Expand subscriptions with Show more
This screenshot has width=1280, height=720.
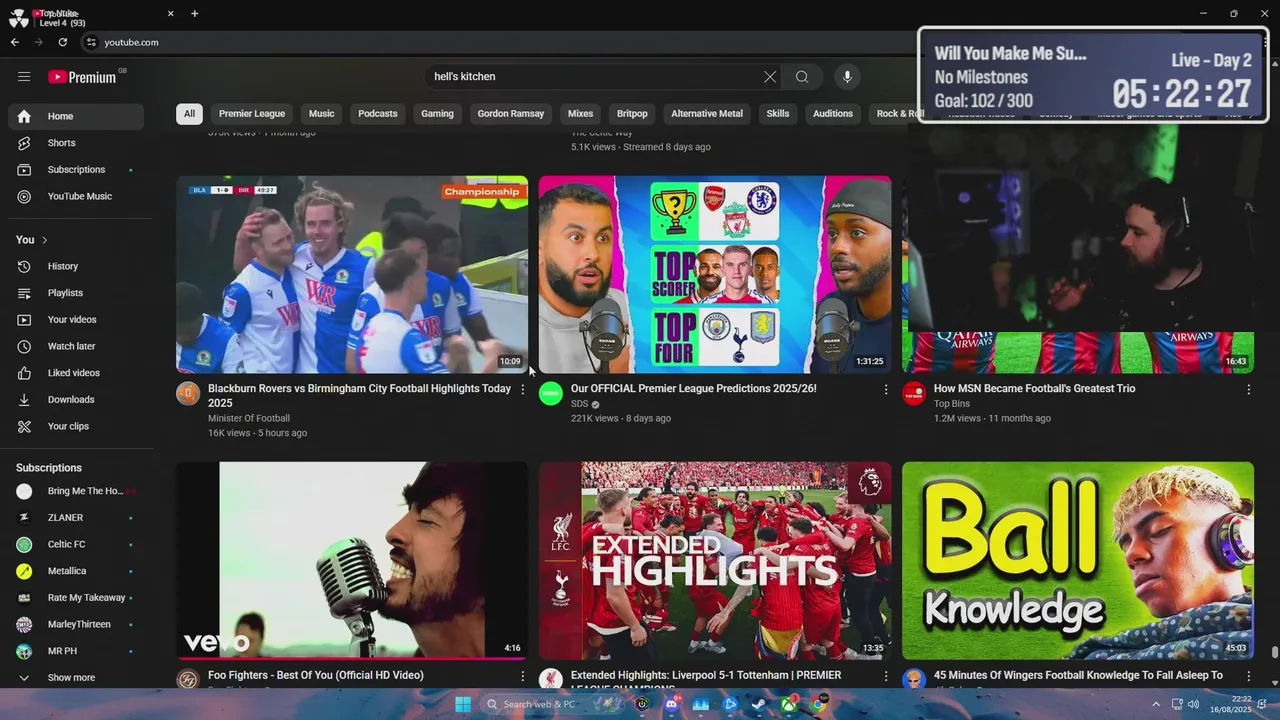[76, 678]
